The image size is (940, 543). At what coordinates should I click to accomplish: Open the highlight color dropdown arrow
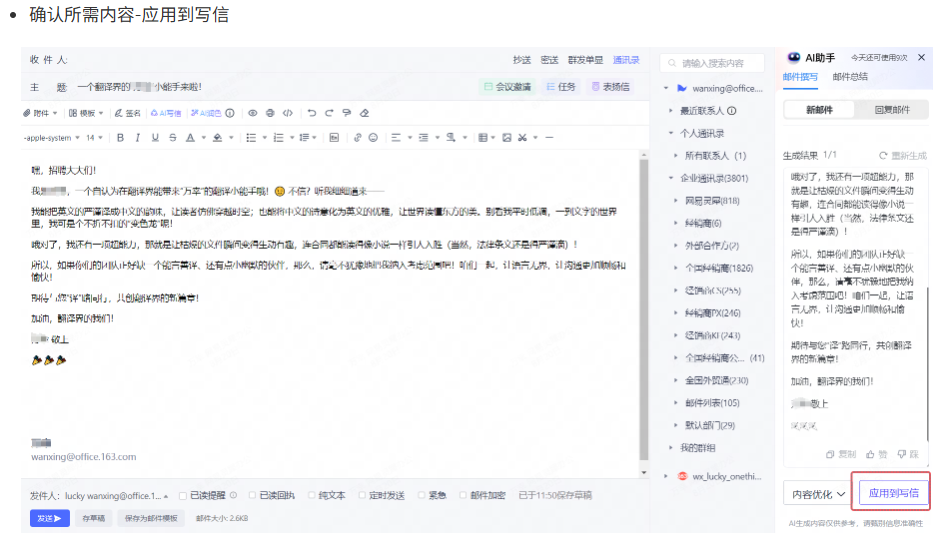click(231, 138)
